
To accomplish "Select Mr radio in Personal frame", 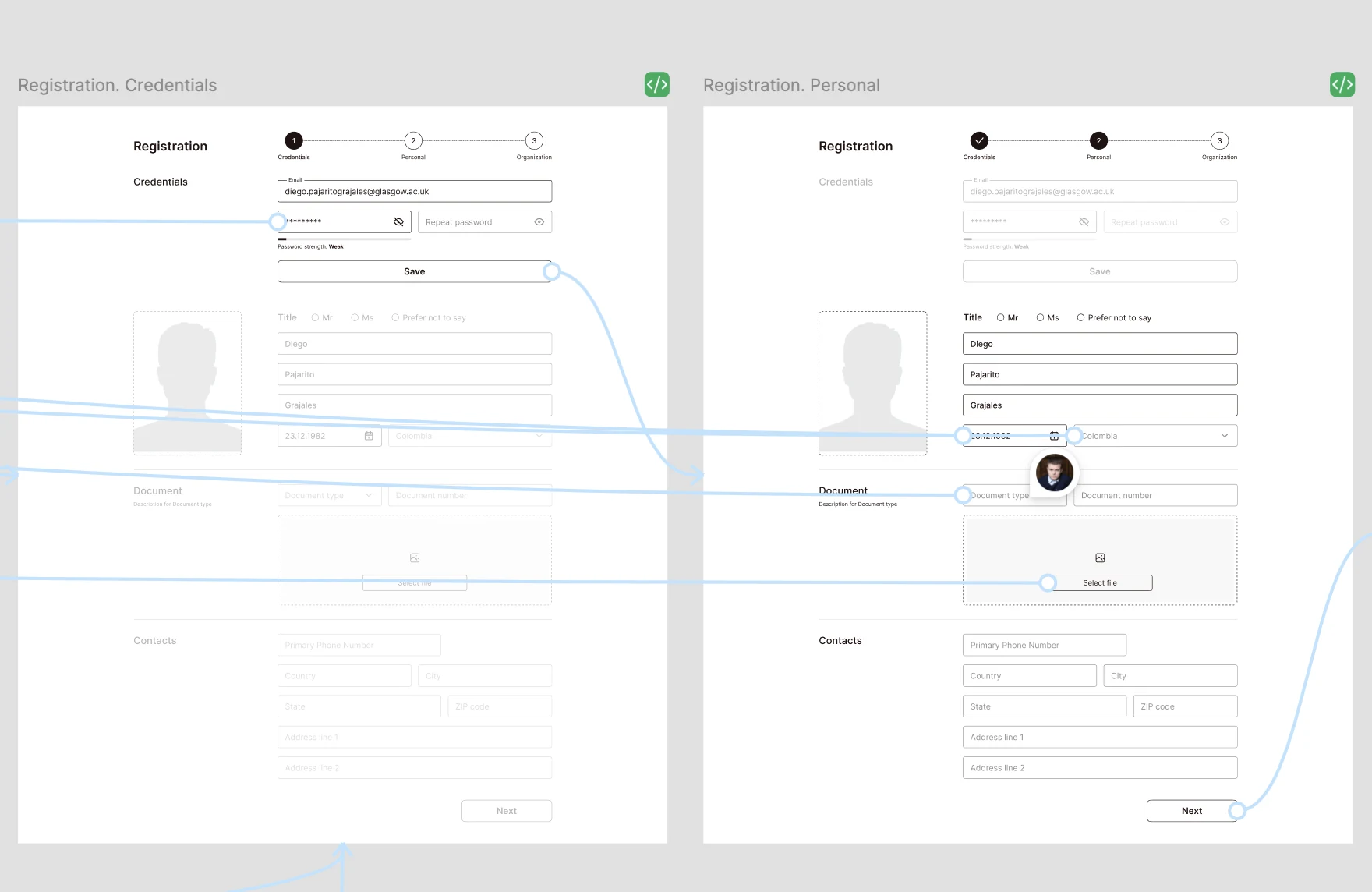I will tap(1000, 317).
